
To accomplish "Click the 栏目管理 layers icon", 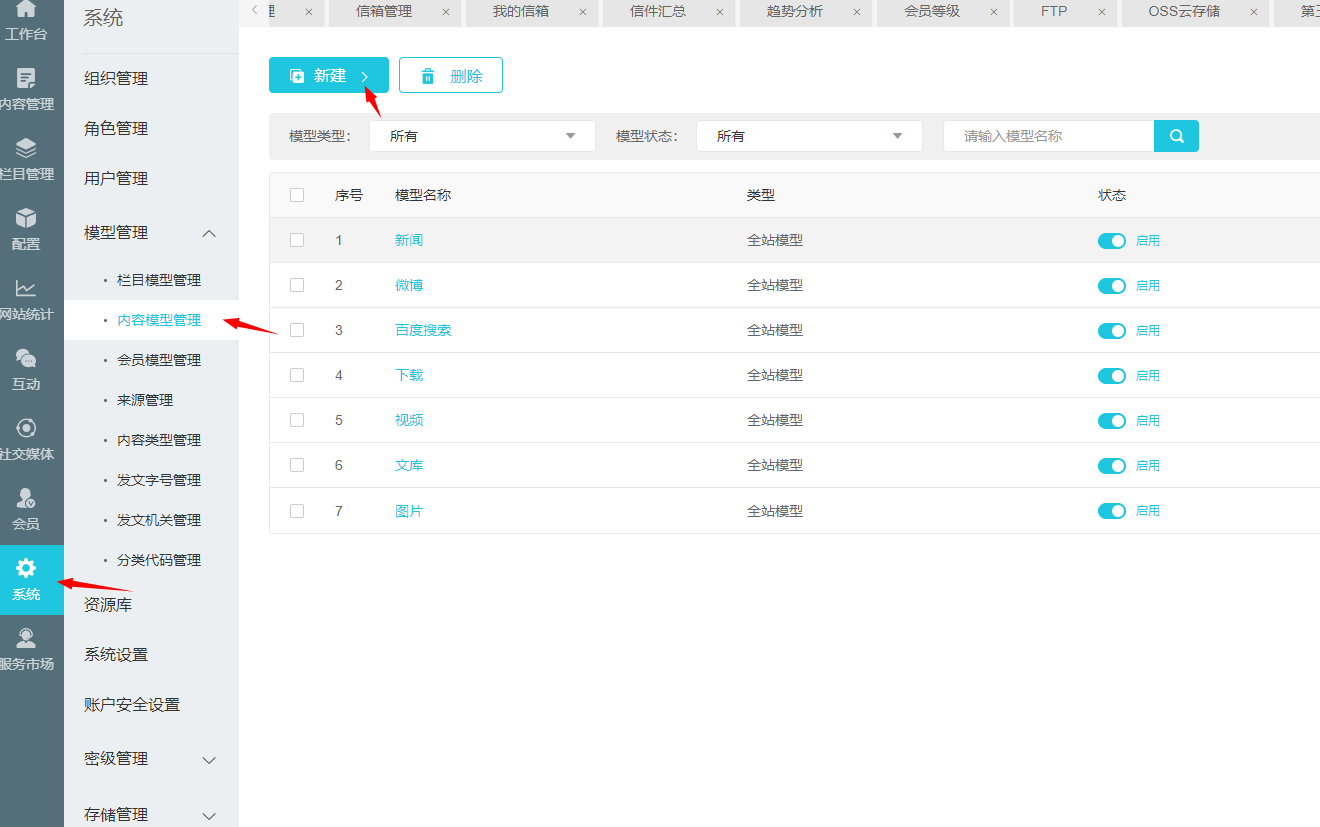I will tap(26, 149).
